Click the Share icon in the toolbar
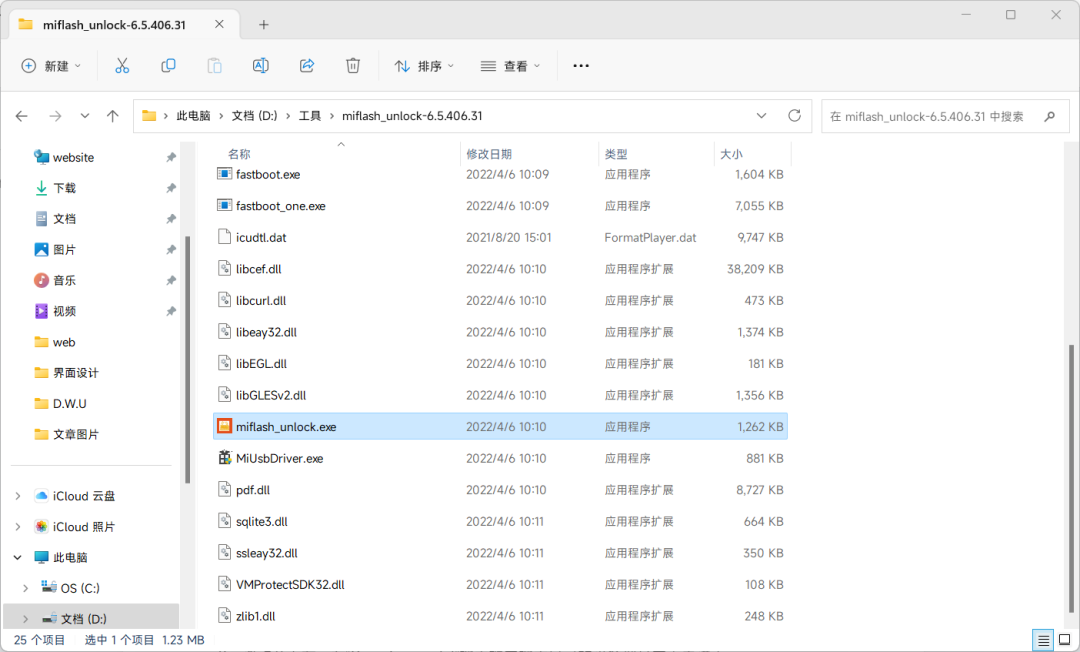This screenshot has width=1080, height=652. point(306,65)
